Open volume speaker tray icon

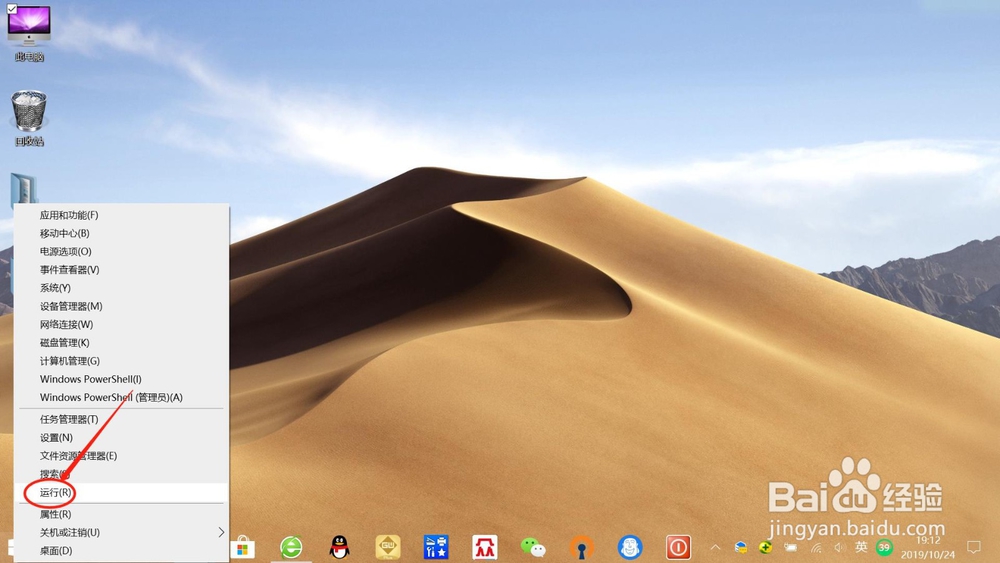[x=839, y=547]
